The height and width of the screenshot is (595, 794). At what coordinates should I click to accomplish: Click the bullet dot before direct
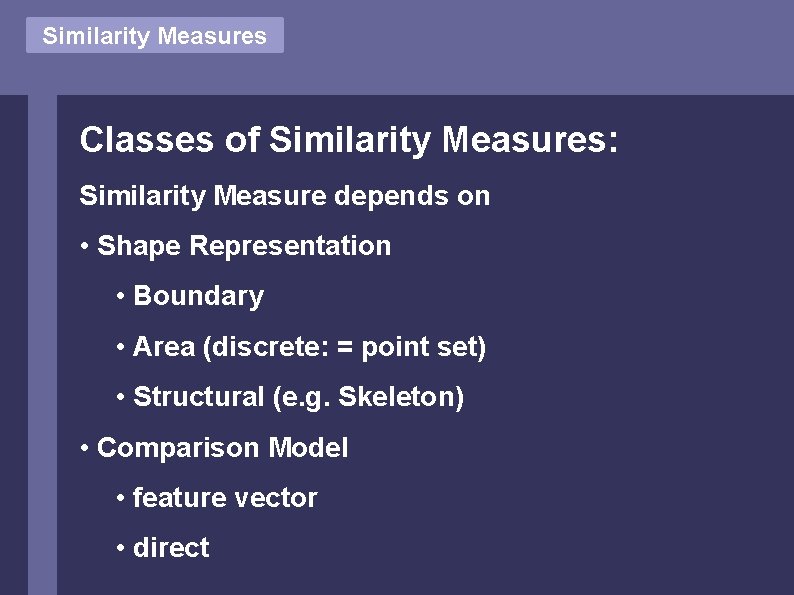click(120, 549)
